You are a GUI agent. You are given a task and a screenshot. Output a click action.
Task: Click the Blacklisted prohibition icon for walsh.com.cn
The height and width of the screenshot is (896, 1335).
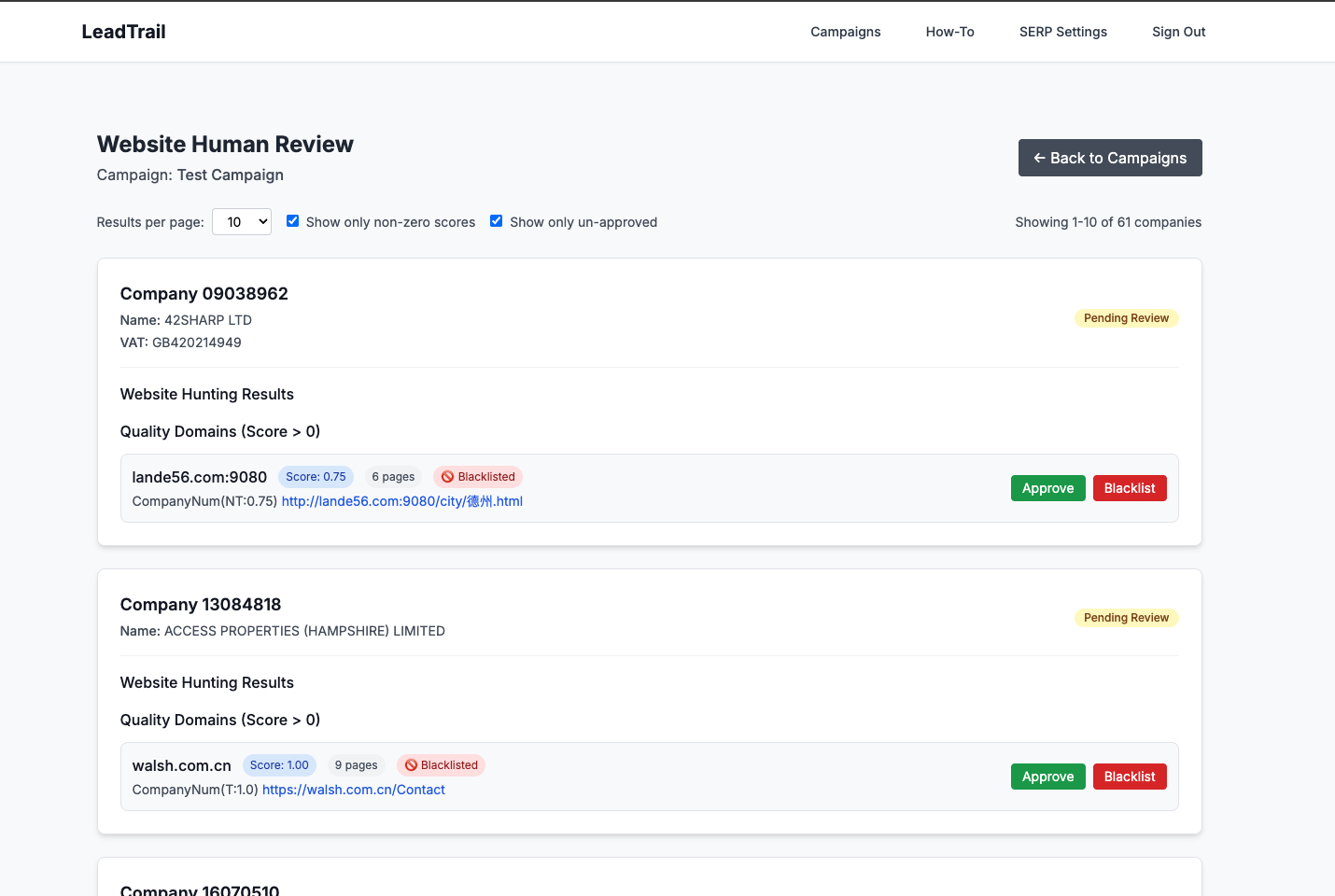pos(412,764)
